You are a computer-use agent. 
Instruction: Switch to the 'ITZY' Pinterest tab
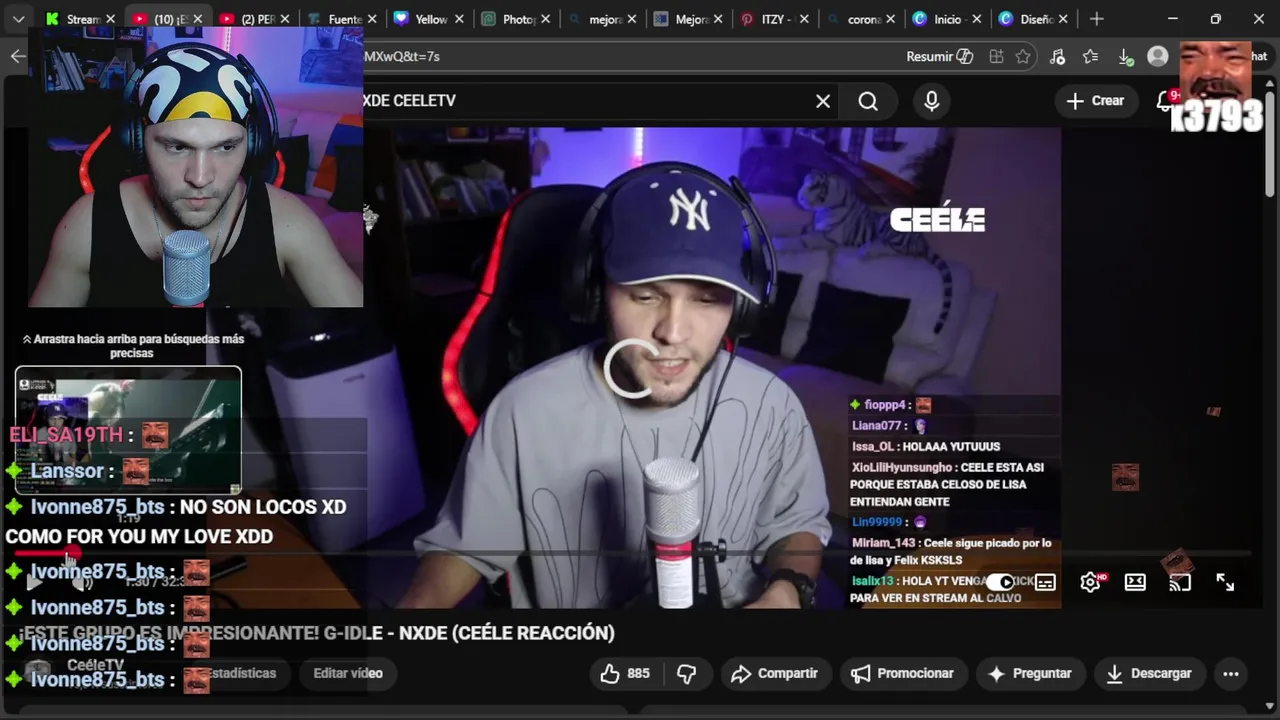point(770,19)
